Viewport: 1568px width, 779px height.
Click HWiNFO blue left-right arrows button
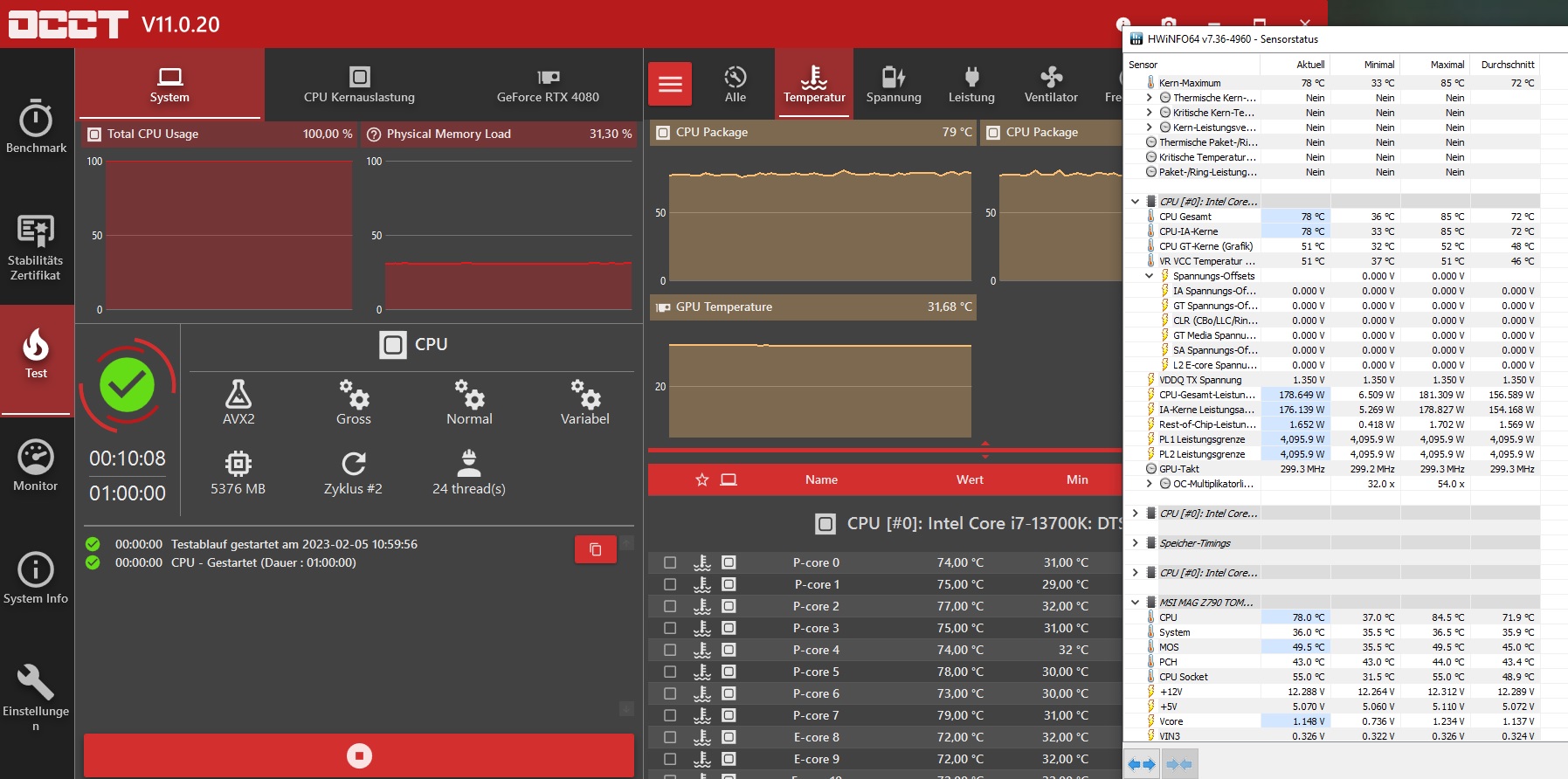1141,764
